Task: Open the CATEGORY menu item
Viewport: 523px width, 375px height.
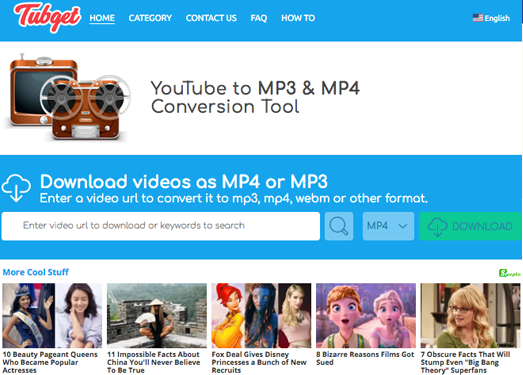Action: click(x=150, y=18)
